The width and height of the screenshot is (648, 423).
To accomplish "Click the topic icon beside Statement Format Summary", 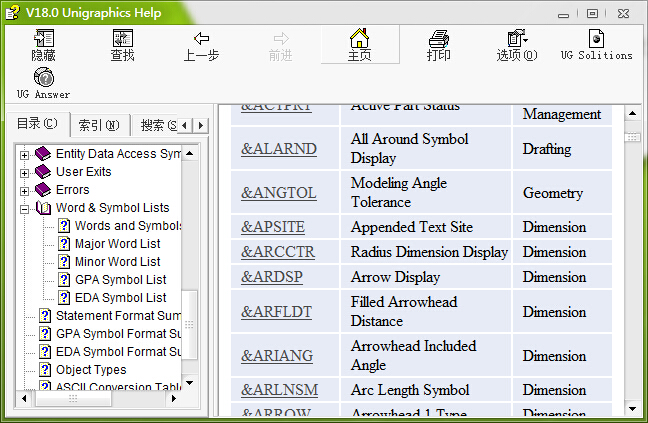I will coord(45,316).
